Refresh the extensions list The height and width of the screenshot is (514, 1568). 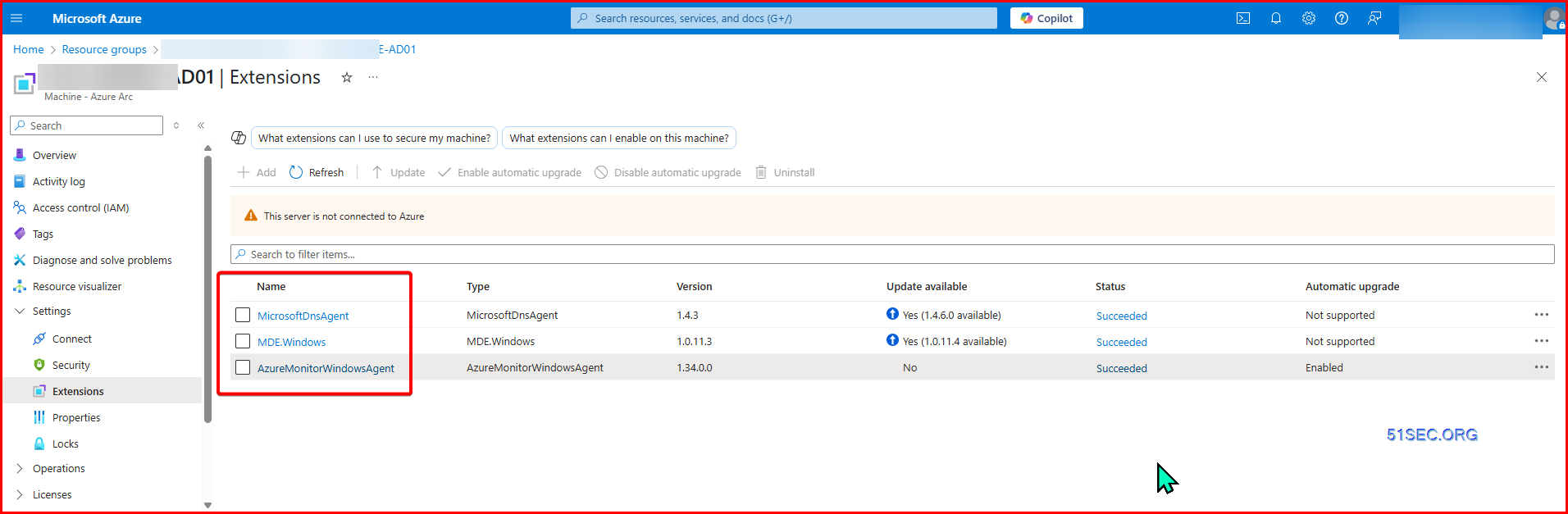pyautogui.click(x=317, y=172)
